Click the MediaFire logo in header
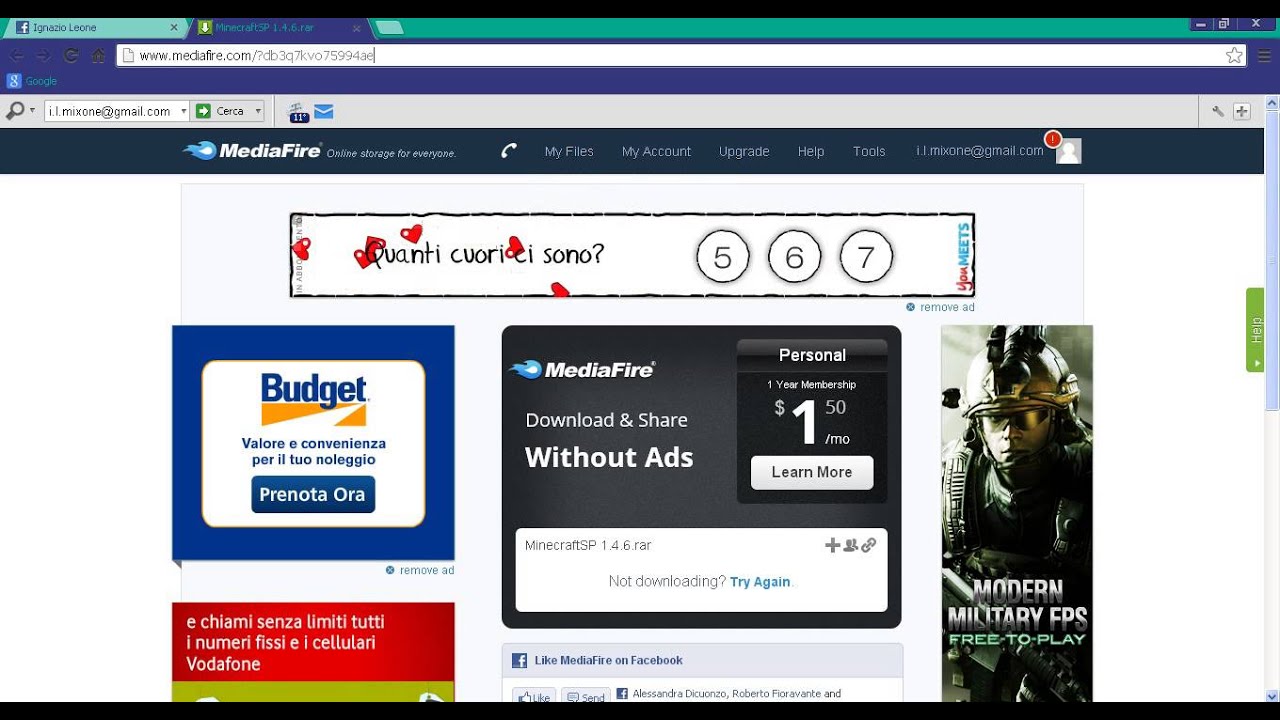Viewport: 1280px width, 720px height. (x=252, y=151)
